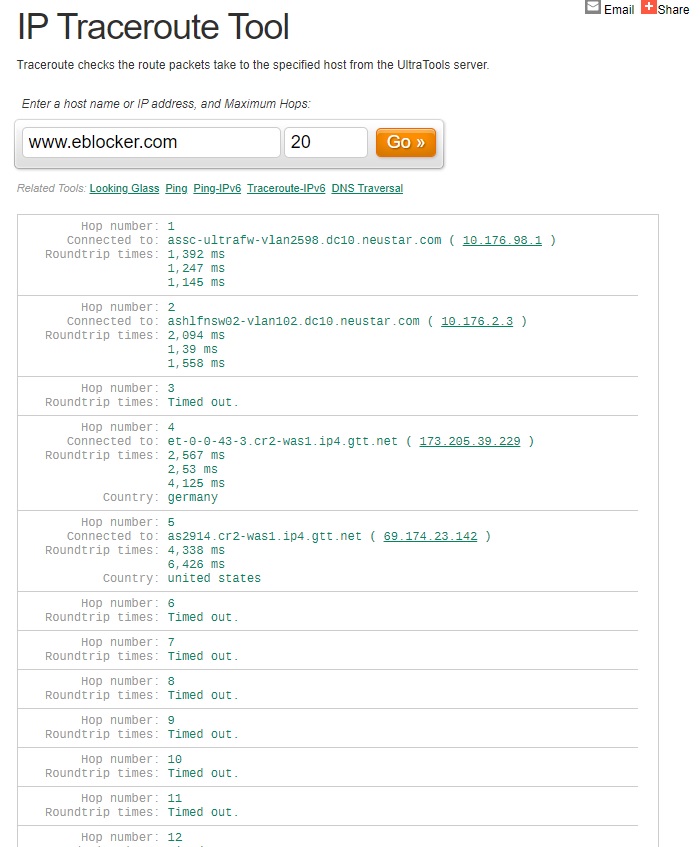Click the Email envelope icon
The height and width of the screenshot is (847, 700).
click(593, 7)
